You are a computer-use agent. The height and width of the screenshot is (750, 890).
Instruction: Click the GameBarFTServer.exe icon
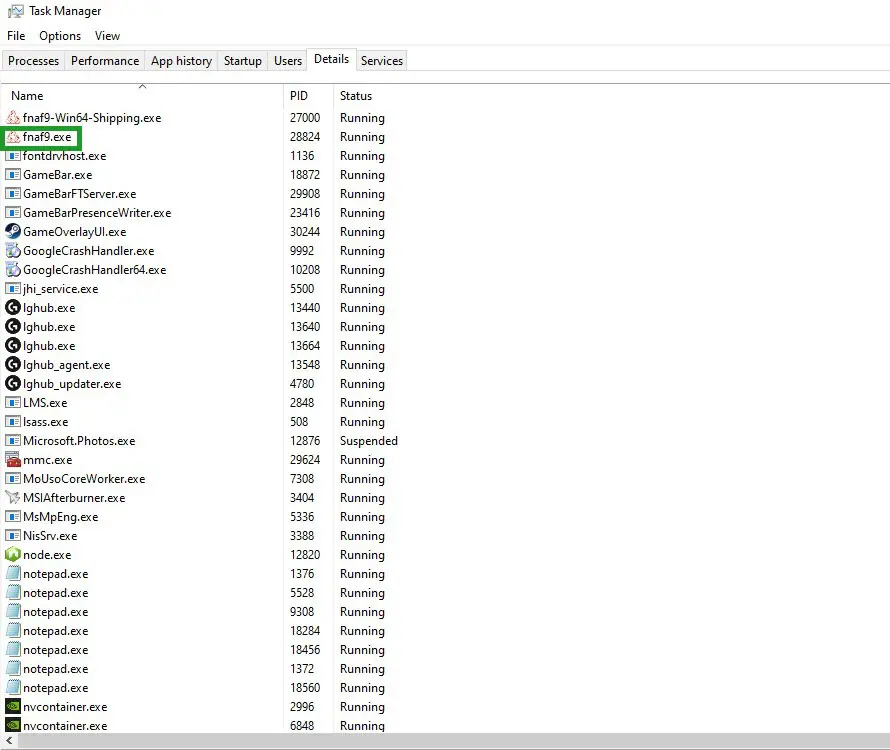(x=13, y=194)
